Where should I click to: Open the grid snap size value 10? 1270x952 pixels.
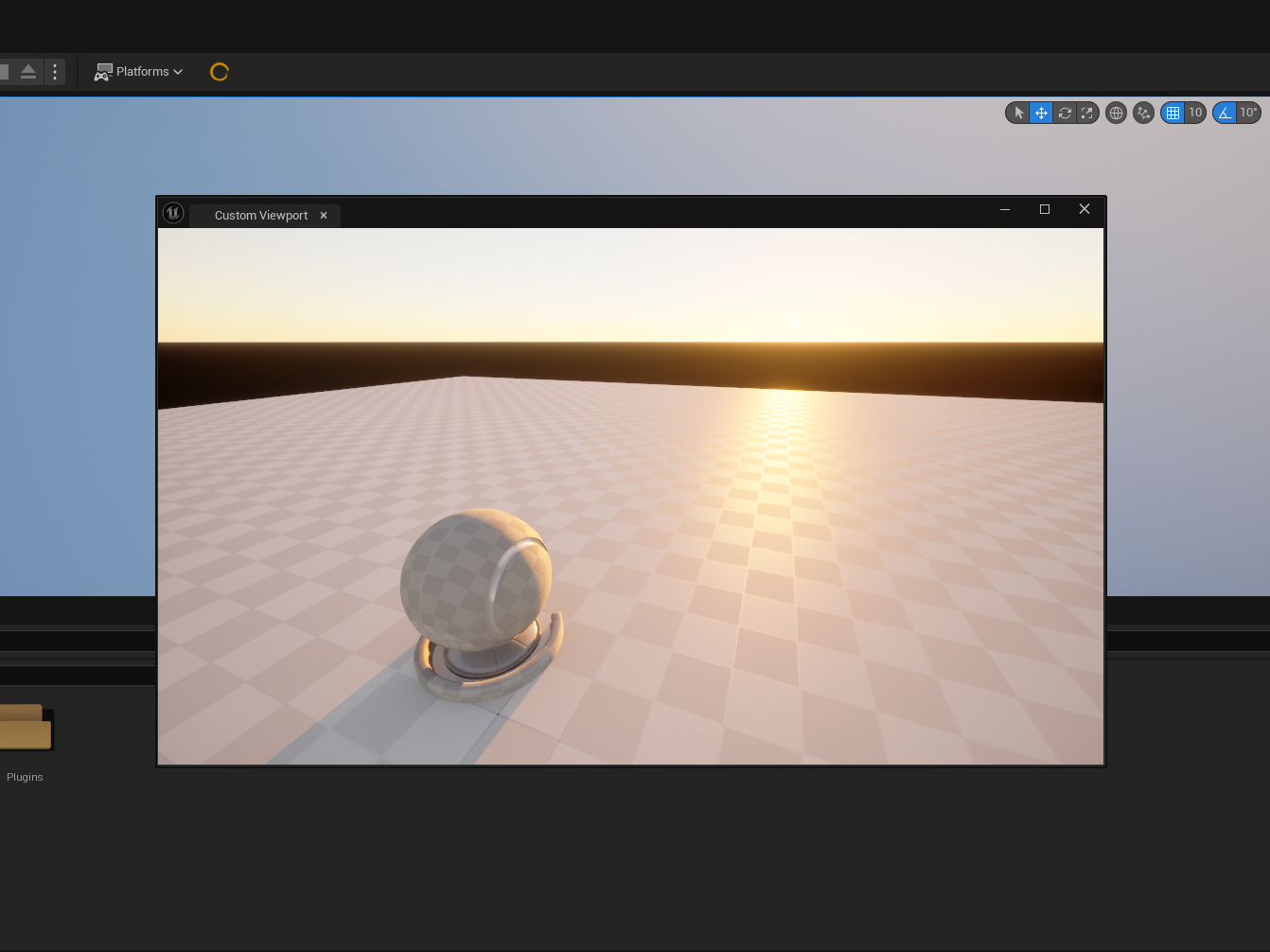pyautogui.click(x=1195, y=113)
